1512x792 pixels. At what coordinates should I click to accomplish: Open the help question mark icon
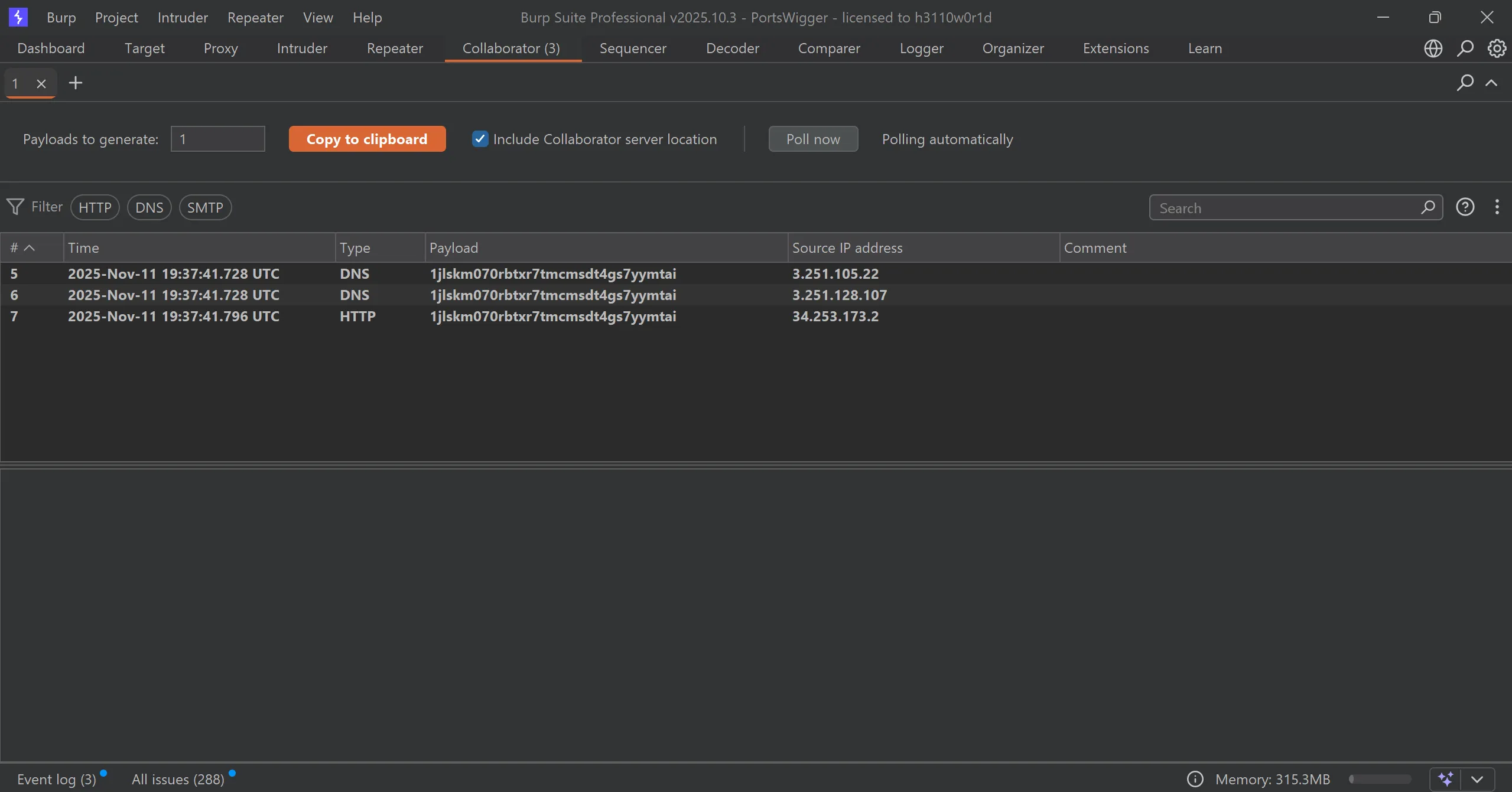tap(1465, 207)
